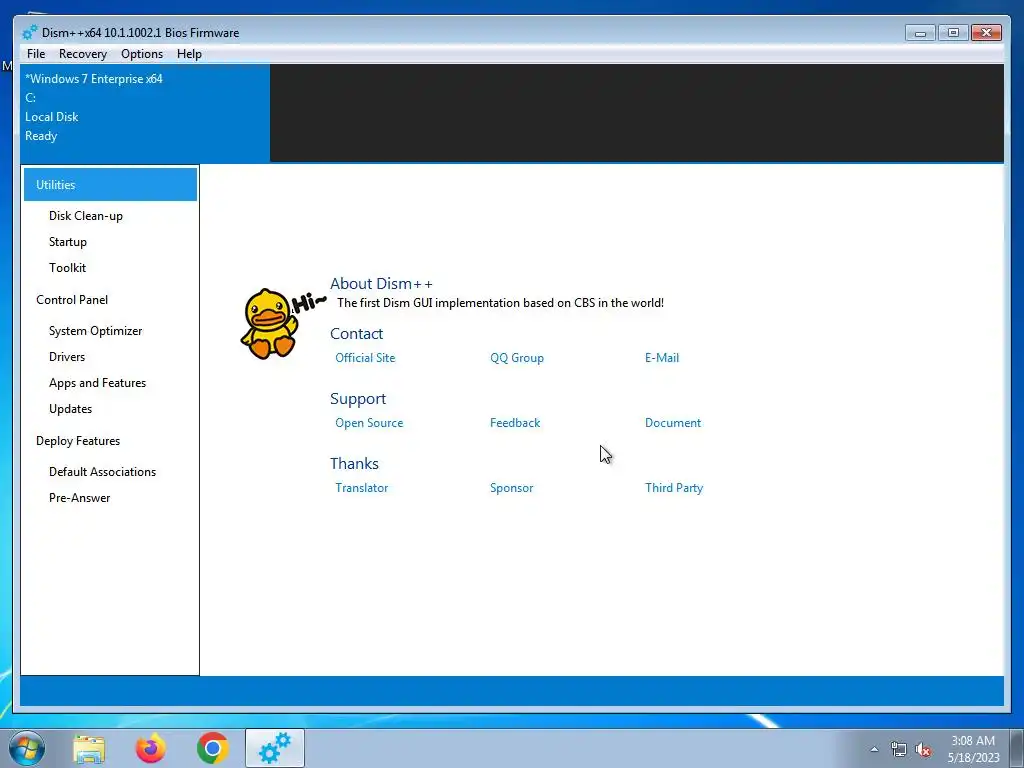
Task: Maximize the Dism++ window
Action: click(953, 33)
